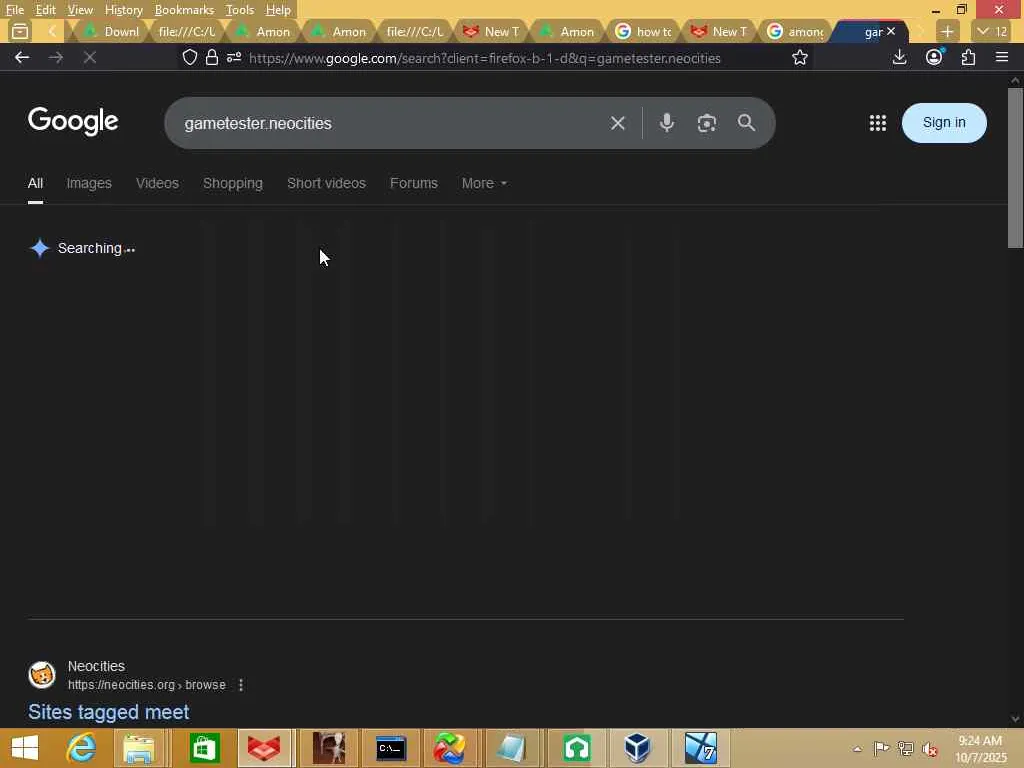Close the active 'gar' tab
Screen dimensions: 1024x768
click(x=891, y=31)
